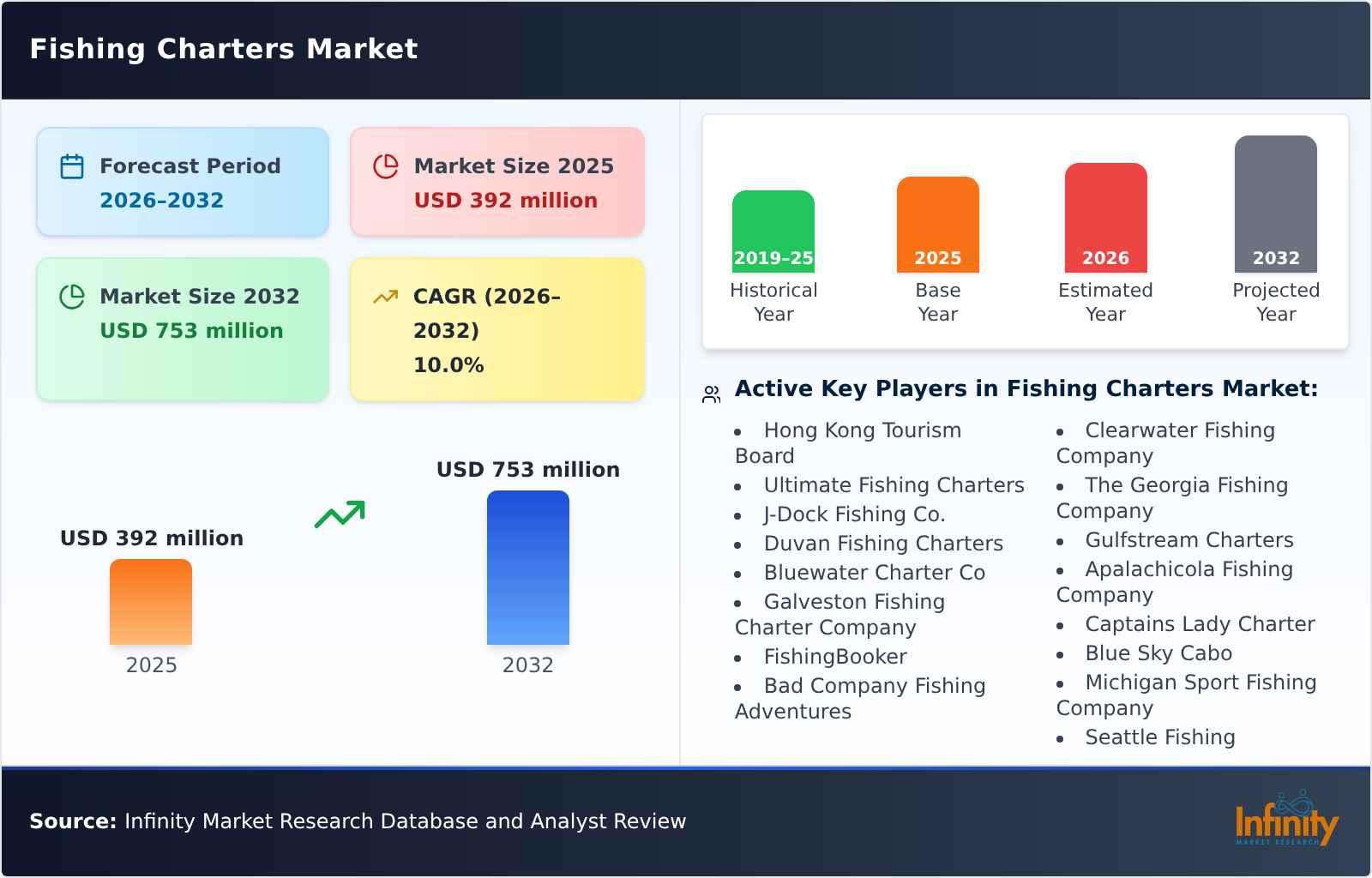
Task: Click the "Historical Year" caption
Action: (x=773, y=302)
